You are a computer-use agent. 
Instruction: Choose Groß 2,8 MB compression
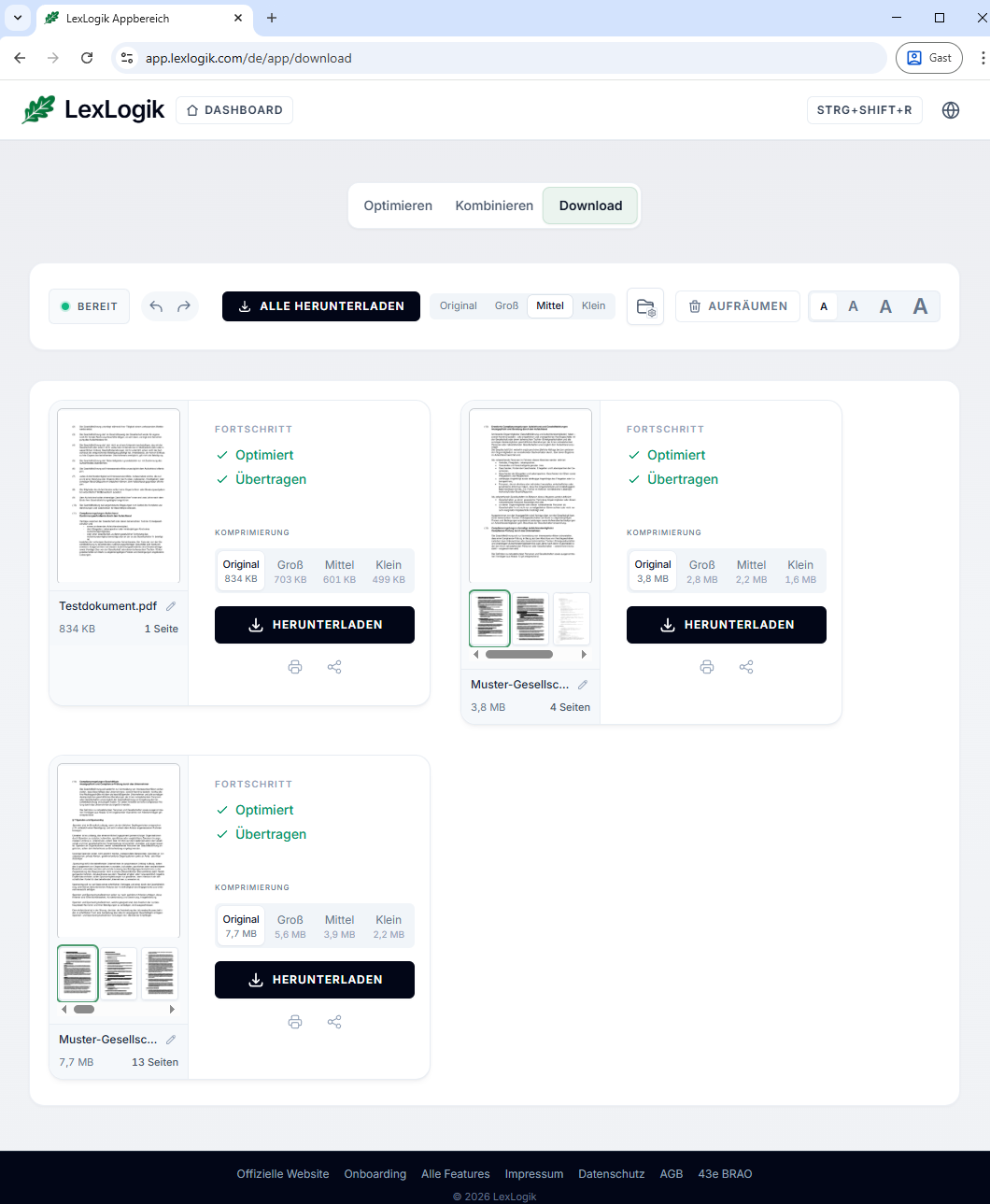pos(702,572)
